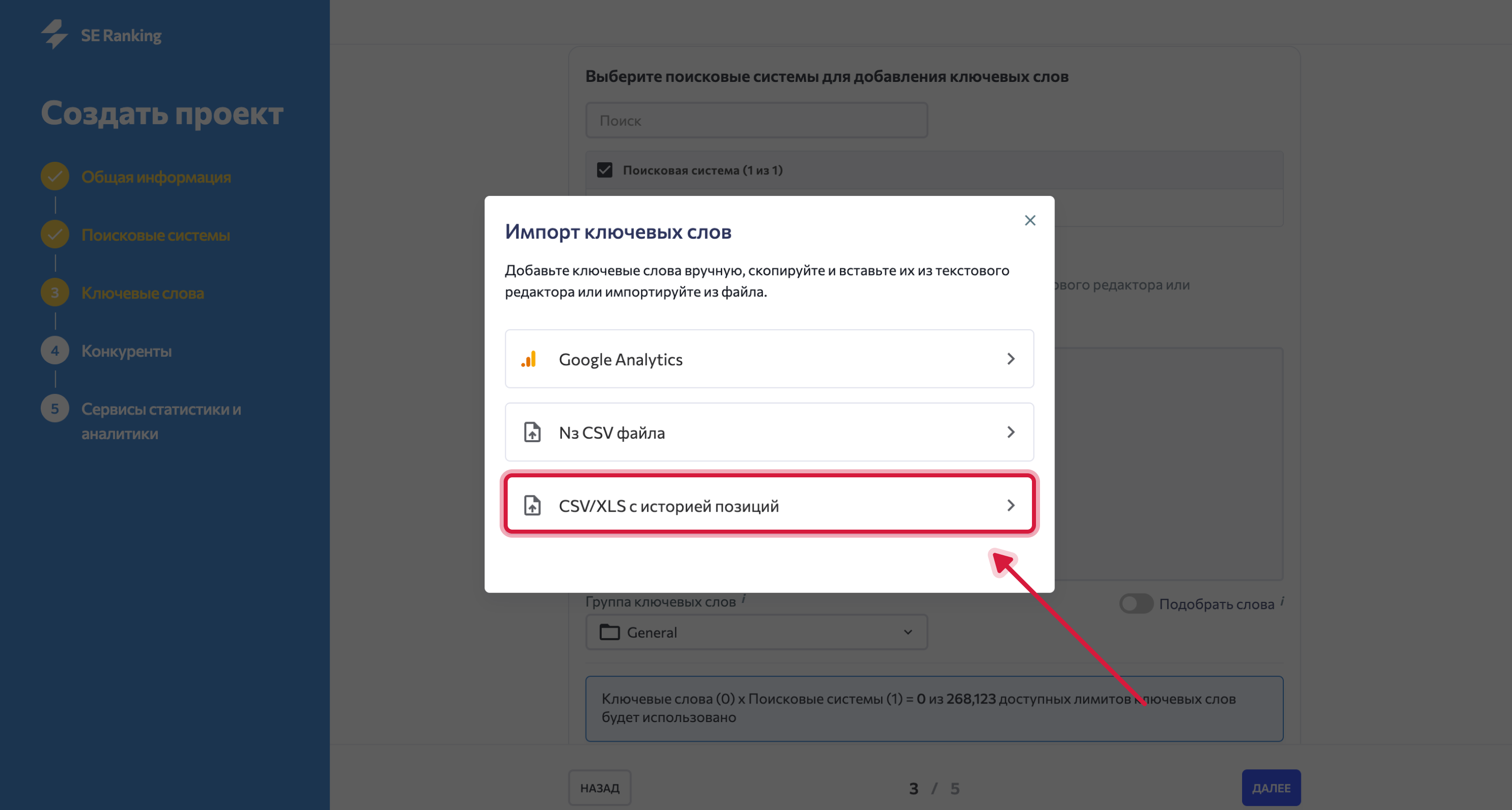
Task: Go to the 'Конкуренты' step
Action: [x=127, y=351]
